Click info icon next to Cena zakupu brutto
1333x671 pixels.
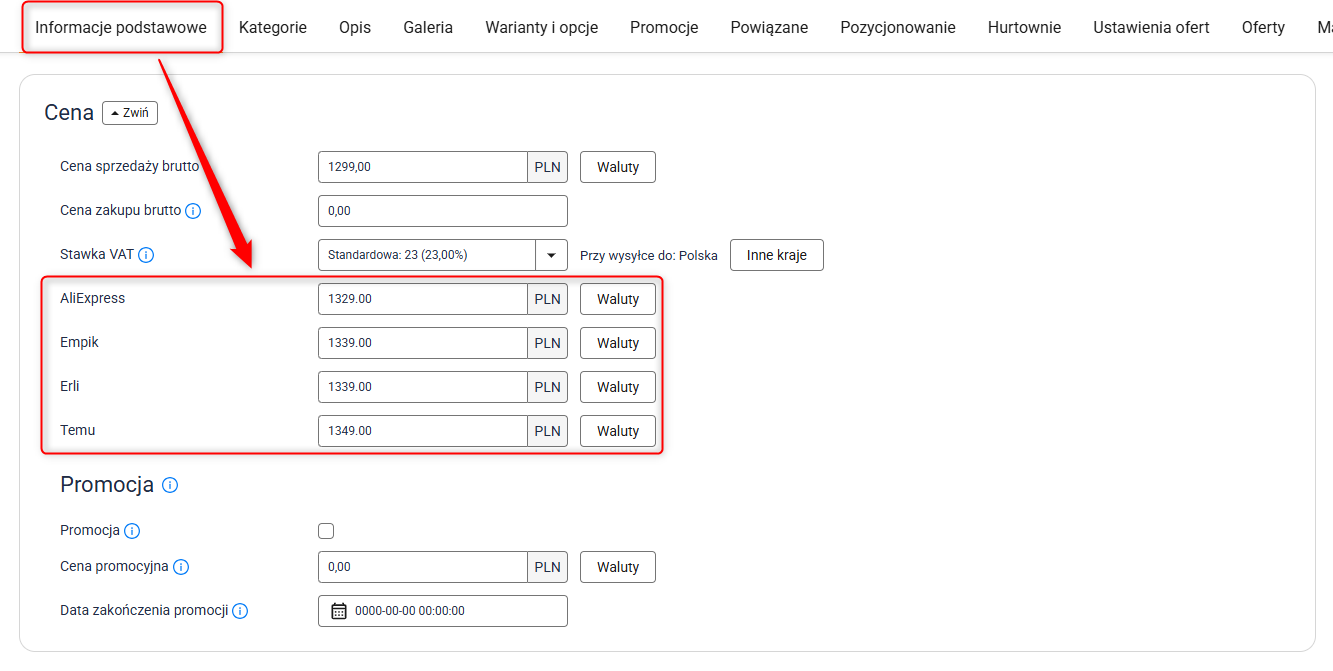tap(194, 211)
